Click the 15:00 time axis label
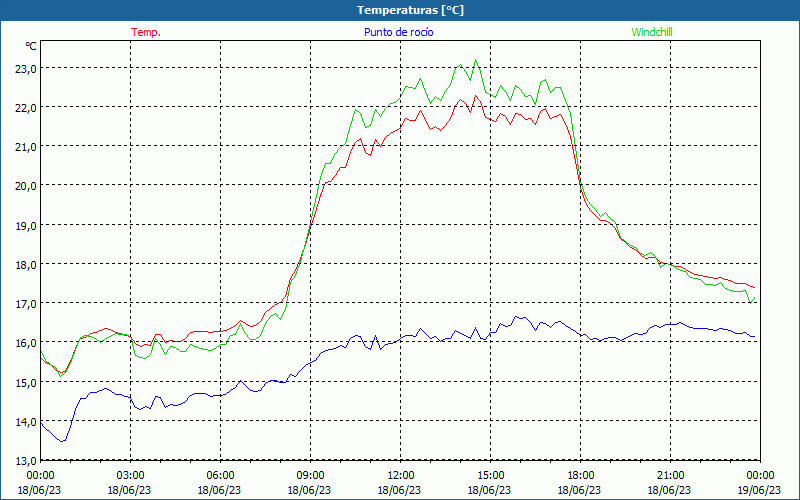The image size is (800, 500). pos(490,476)
